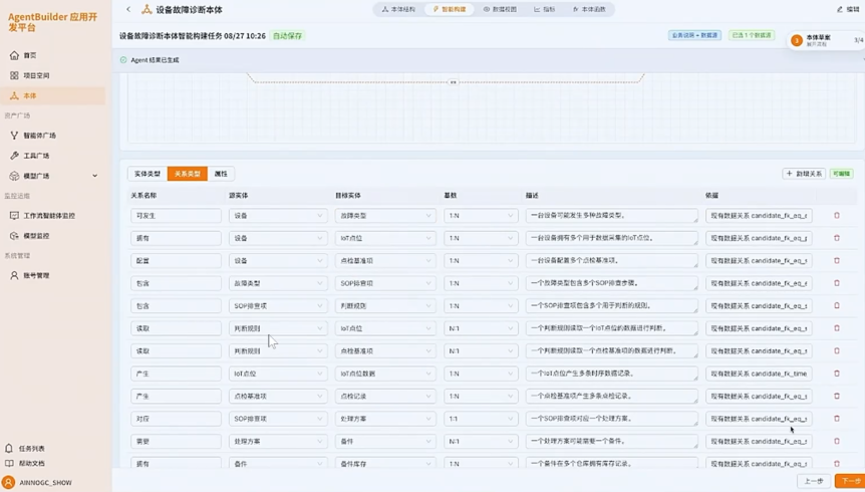Image resolution: width=865 pixels, height=492 pixels.
Task: Click description field of the 需要 row
Action: pos(611,441)
